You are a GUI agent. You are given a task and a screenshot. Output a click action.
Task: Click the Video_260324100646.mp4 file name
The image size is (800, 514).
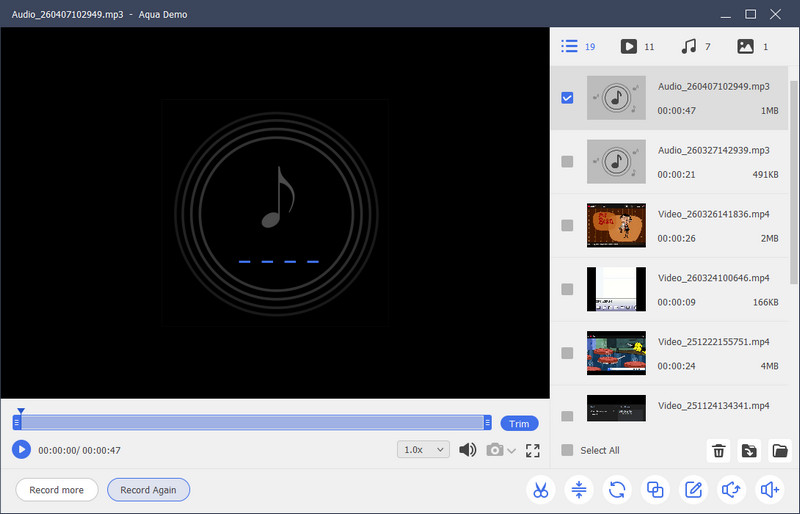click(713, 278)
